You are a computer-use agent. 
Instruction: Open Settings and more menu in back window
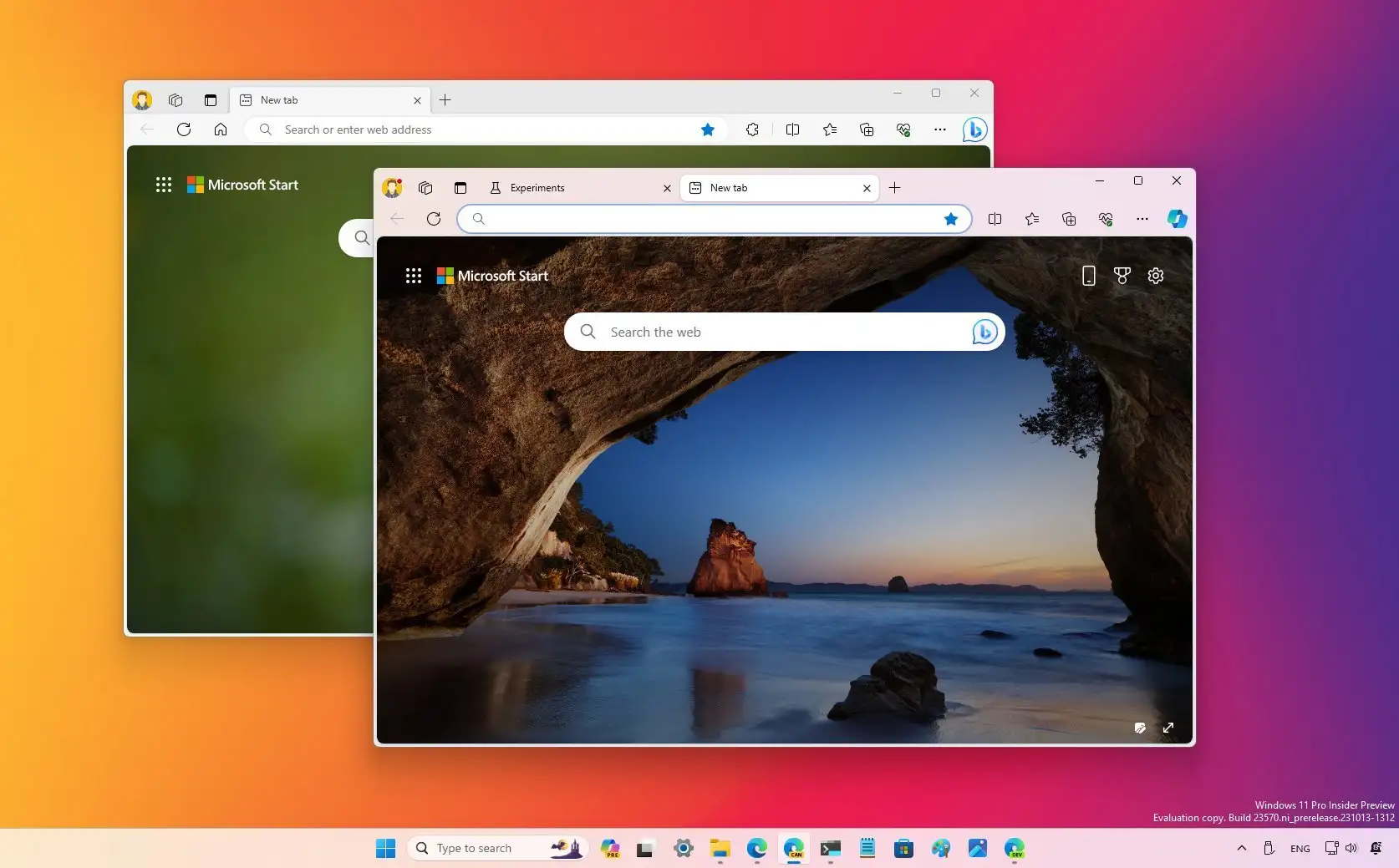point(940,129)
